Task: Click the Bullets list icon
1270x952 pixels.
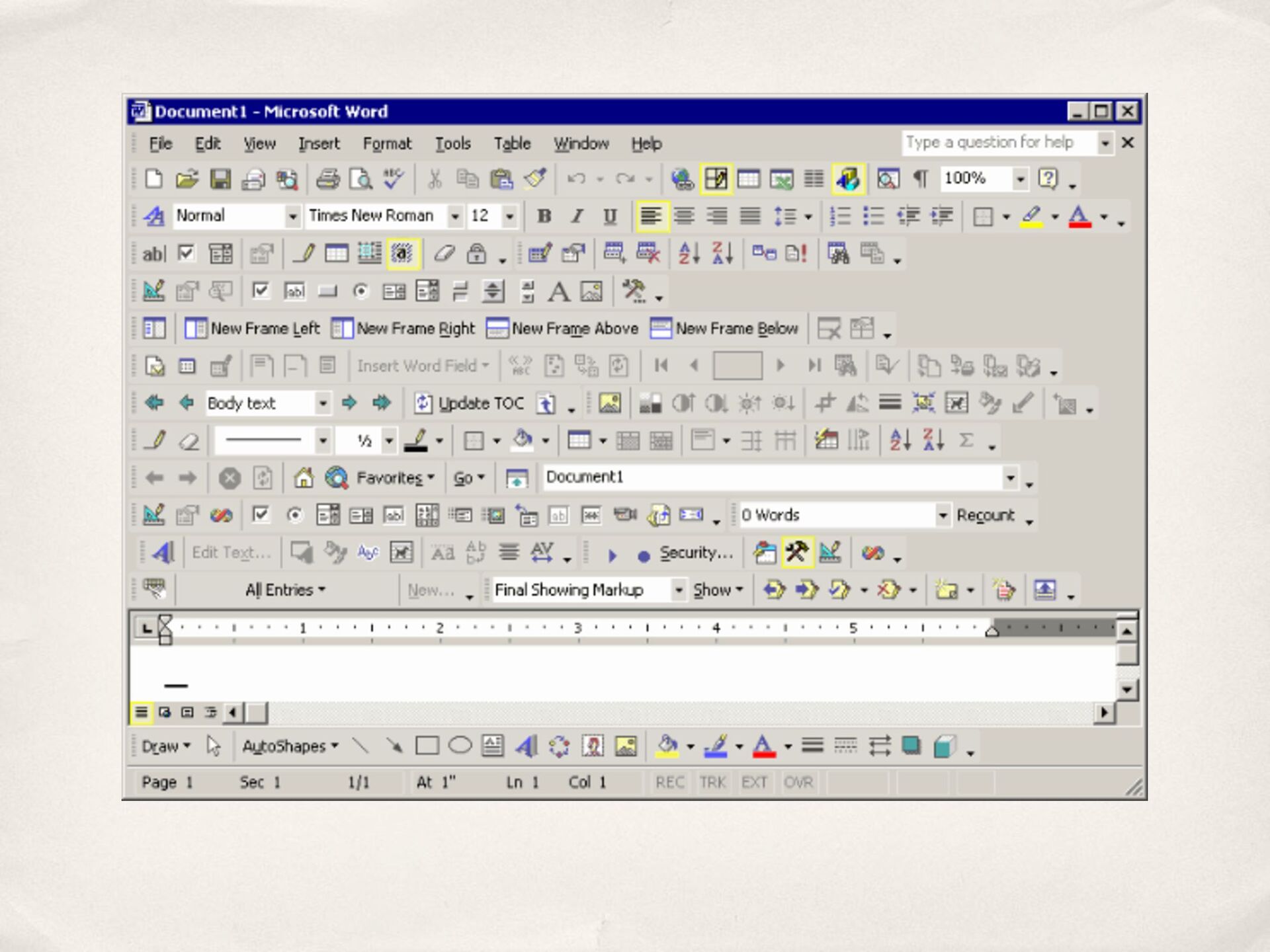Action: pyautogui.click(x=874, y=216)
